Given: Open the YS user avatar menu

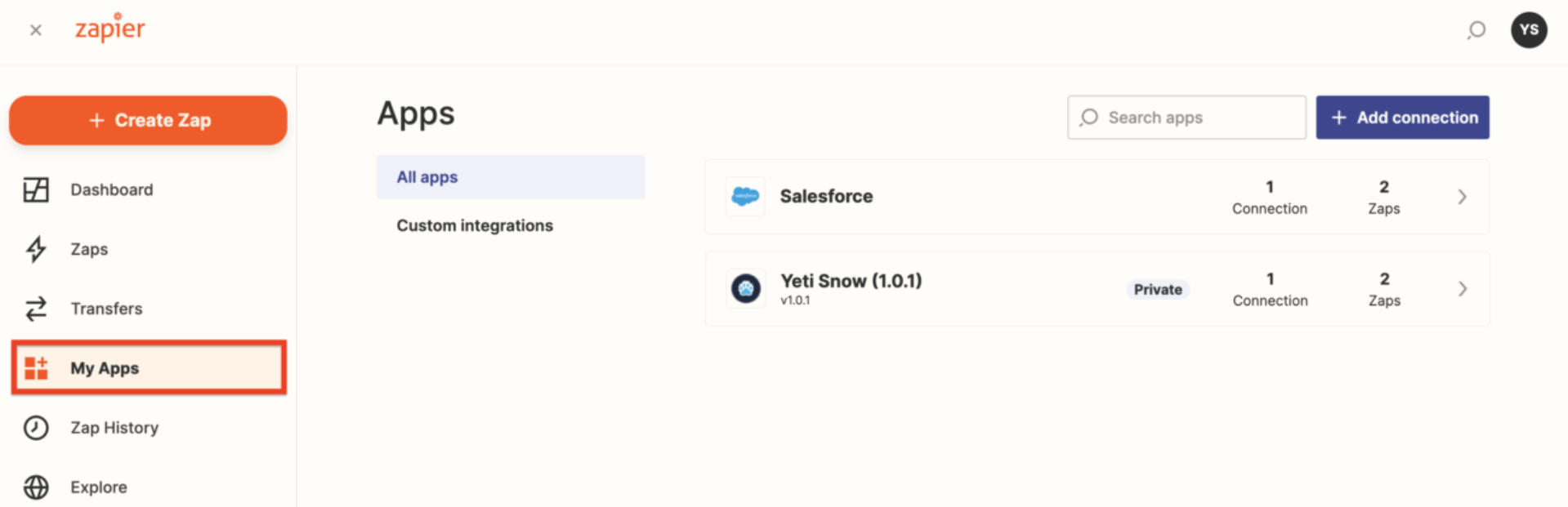Looking at the screenshot, I should point(1529,30).
